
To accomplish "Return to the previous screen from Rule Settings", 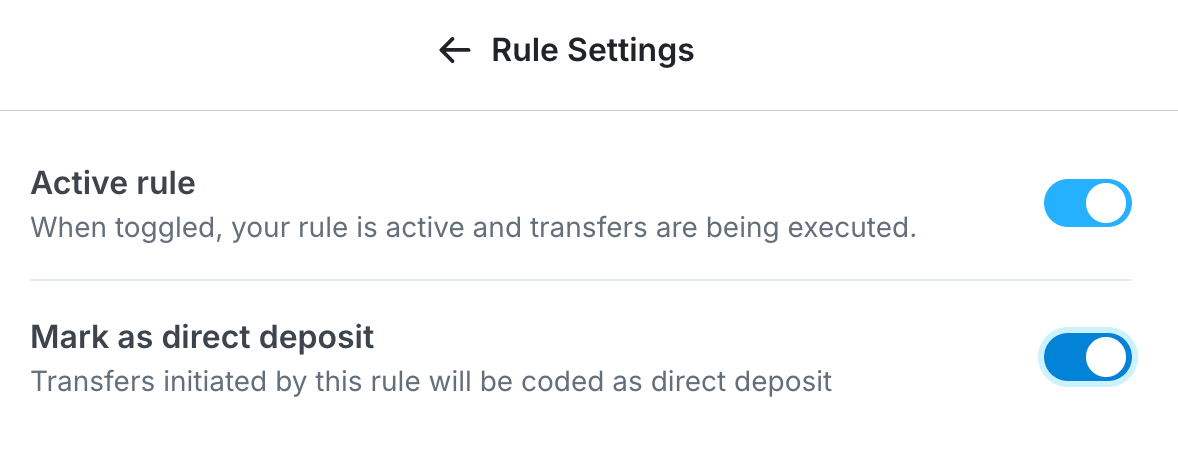I will (455, 50).
